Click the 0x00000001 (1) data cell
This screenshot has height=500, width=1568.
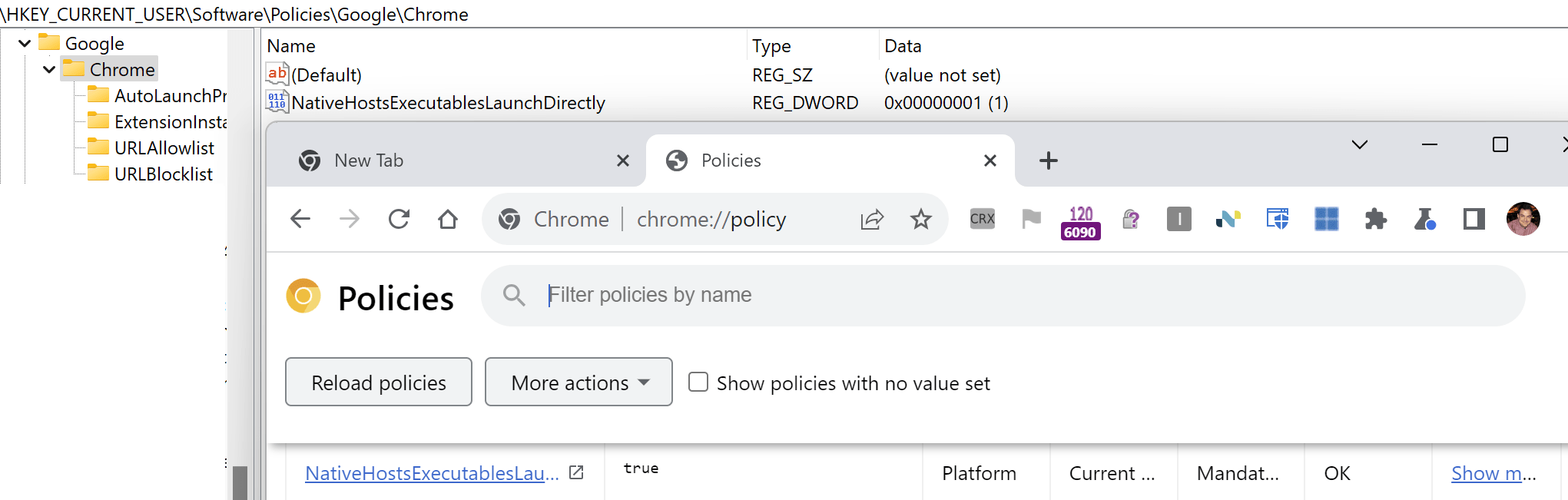pos(946,102)
